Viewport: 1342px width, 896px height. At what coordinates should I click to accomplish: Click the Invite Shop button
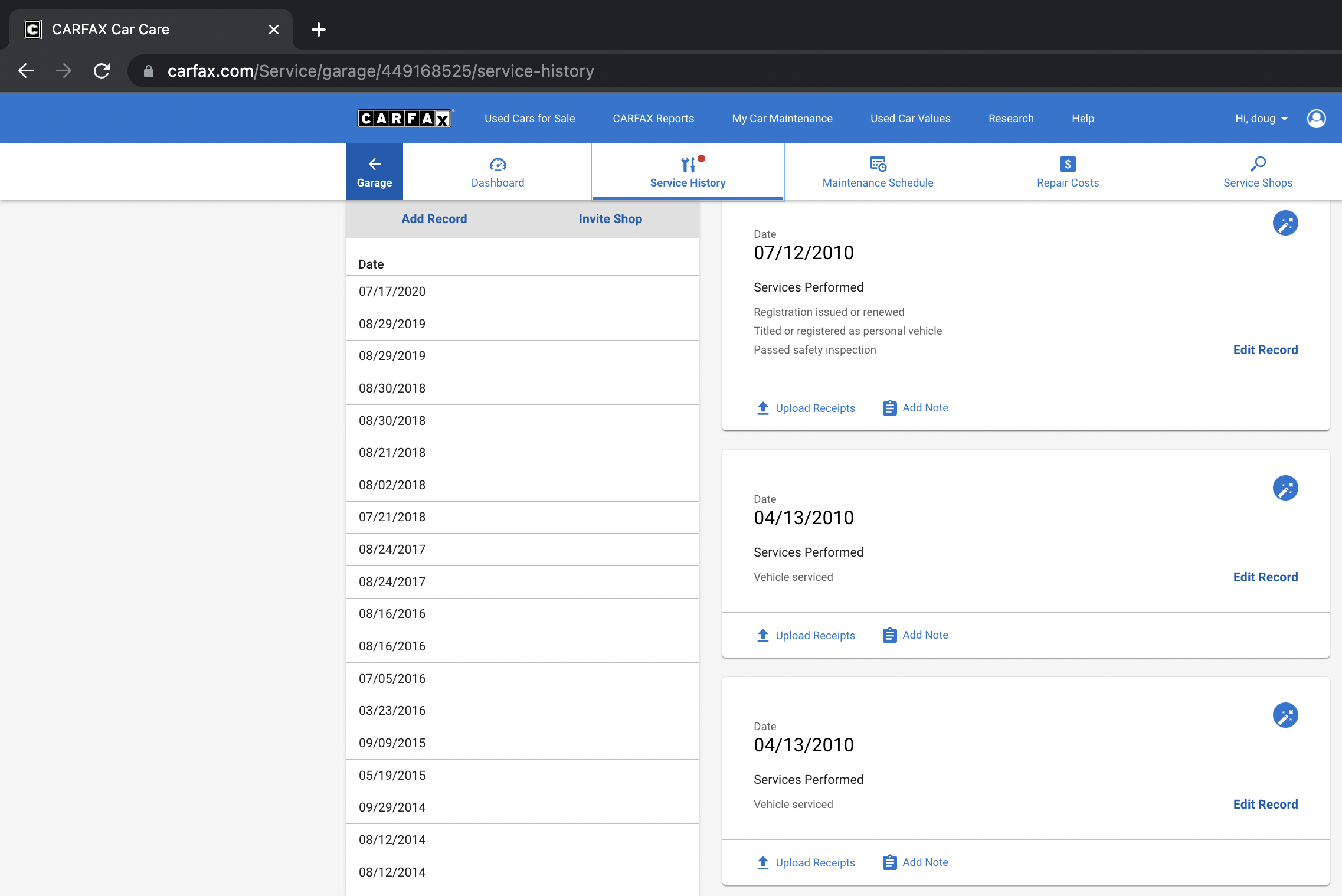610,219
